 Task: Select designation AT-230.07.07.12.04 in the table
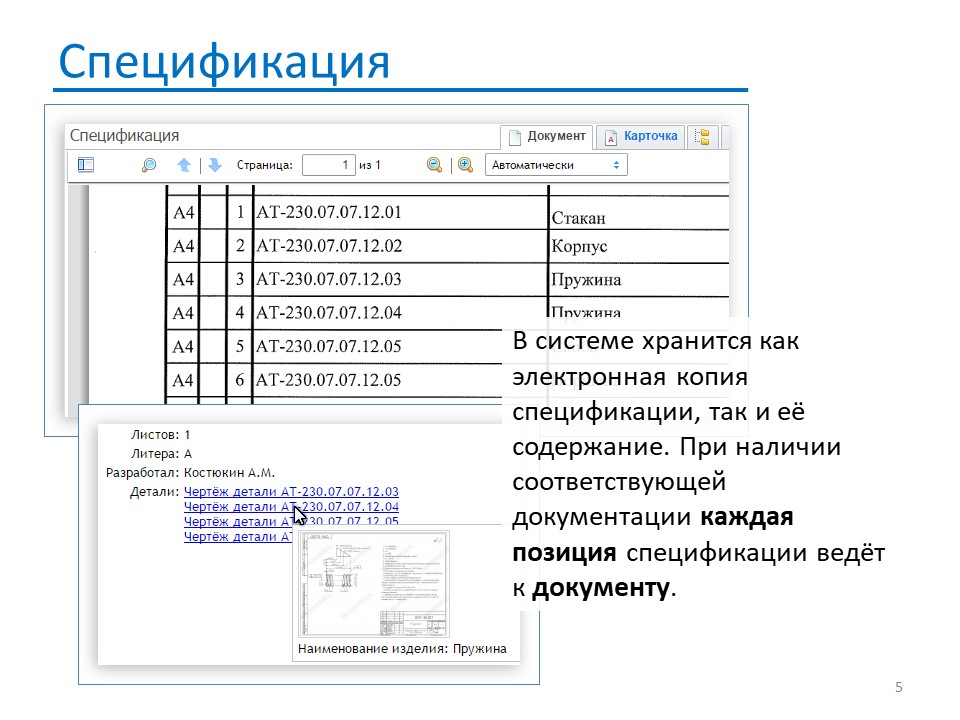[x=329, y=313]
